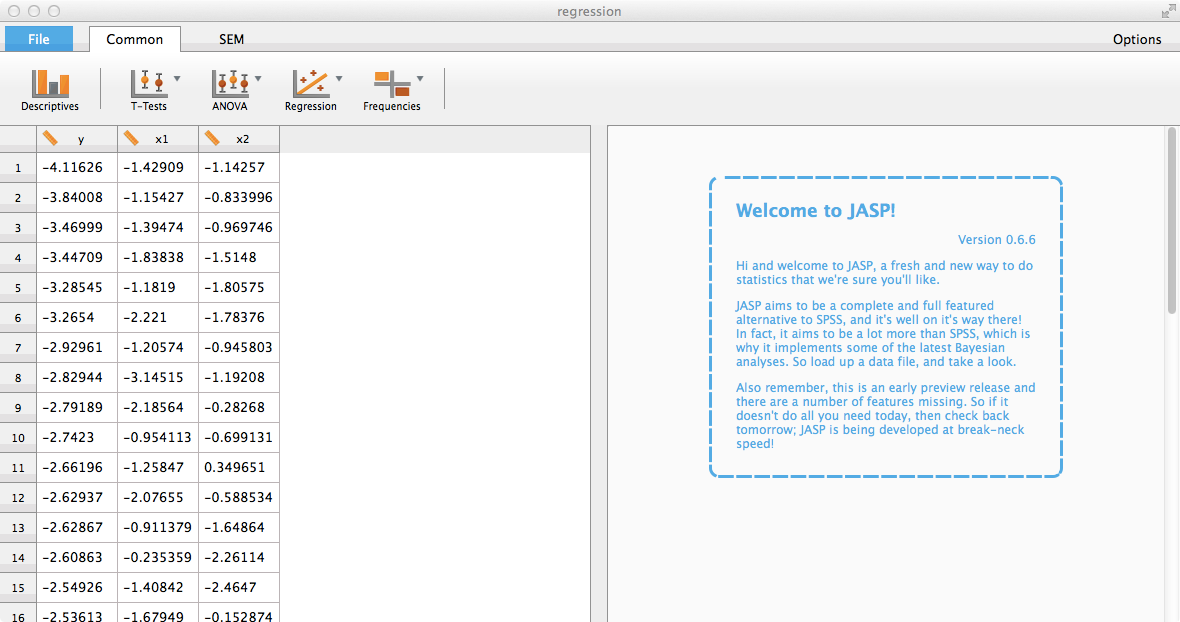Click the cell showing -0.945803
This screenshot has height=622, width=1180.
(239, 348)
